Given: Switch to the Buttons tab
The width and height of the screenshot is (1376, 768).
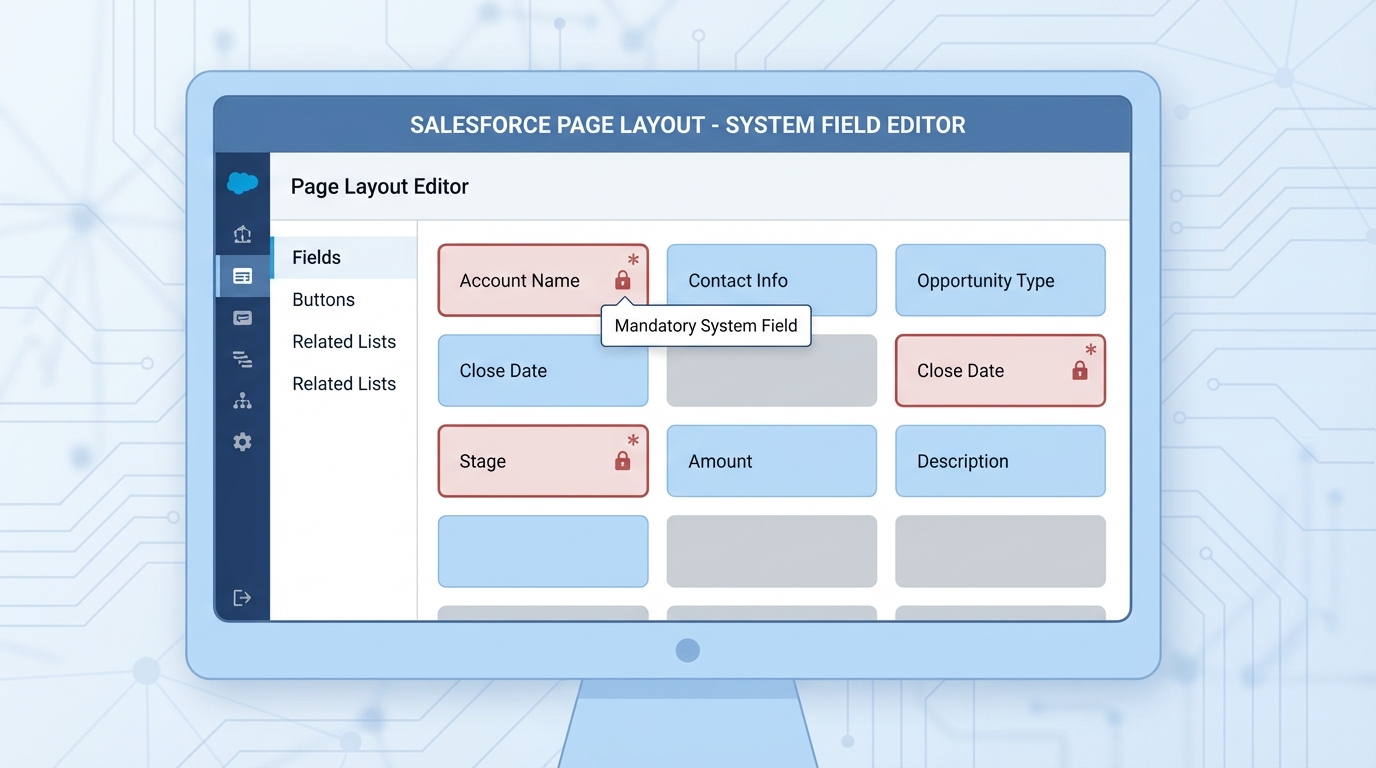Looking at the screenshot, I should [x=323, y=299].
